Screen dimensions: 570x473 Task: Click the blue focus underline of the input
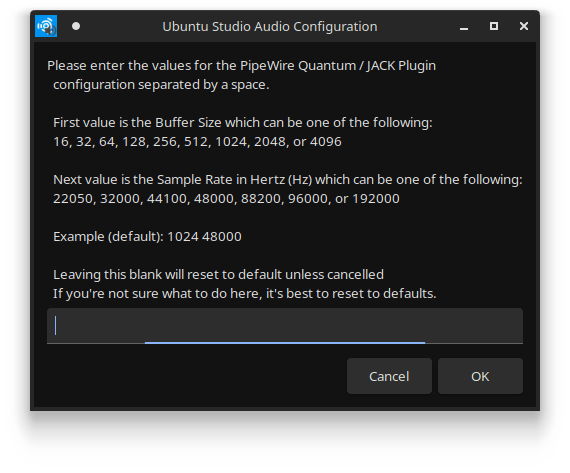click(285, 342)
